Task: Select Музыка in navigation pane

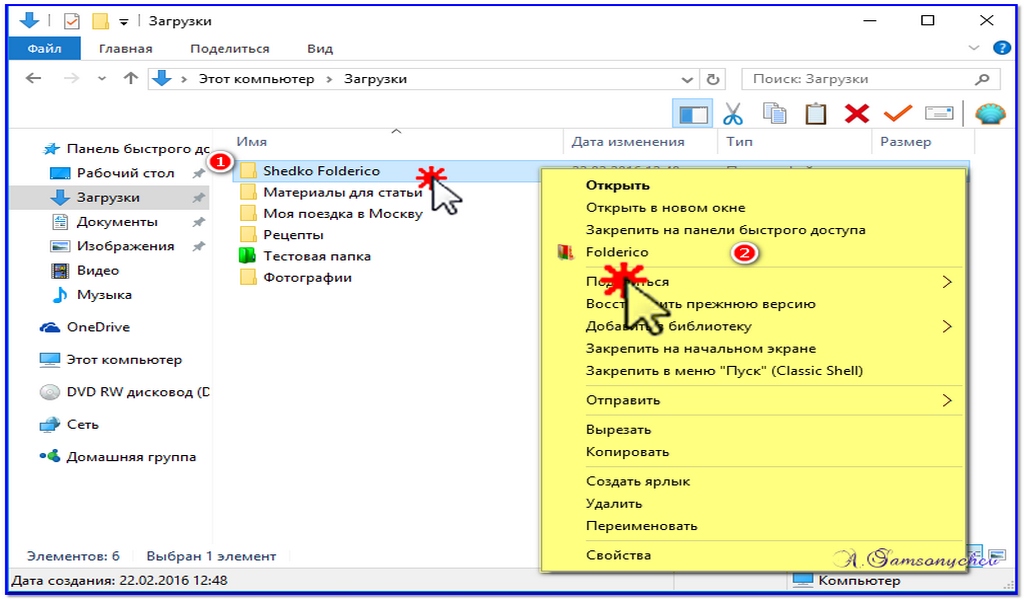Action: click(x=91, y=294)
